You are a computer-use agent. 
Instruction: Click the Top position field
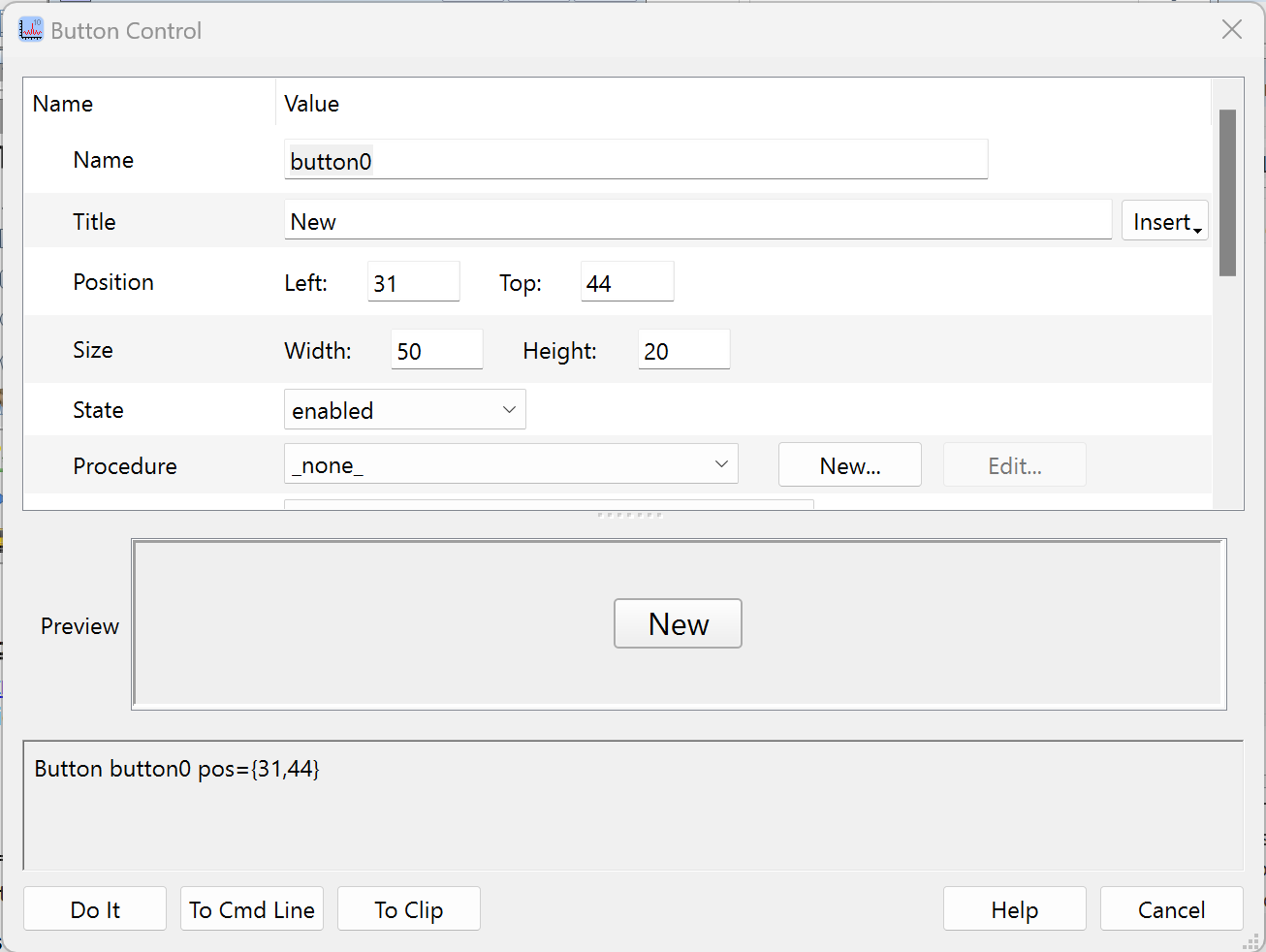click(626, 282)
